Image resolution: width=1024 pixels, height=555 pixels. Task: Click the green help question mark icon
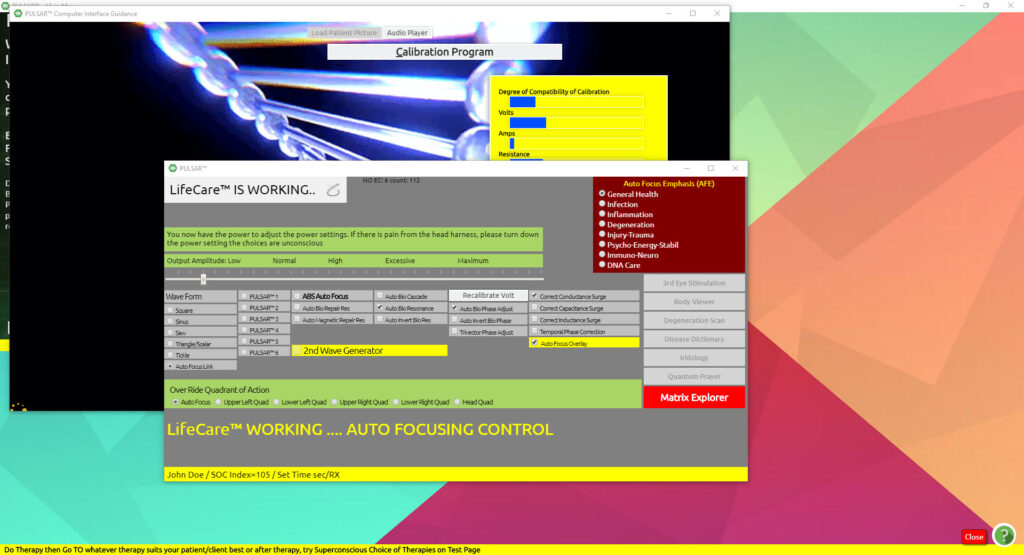(x=1003, y=535)
